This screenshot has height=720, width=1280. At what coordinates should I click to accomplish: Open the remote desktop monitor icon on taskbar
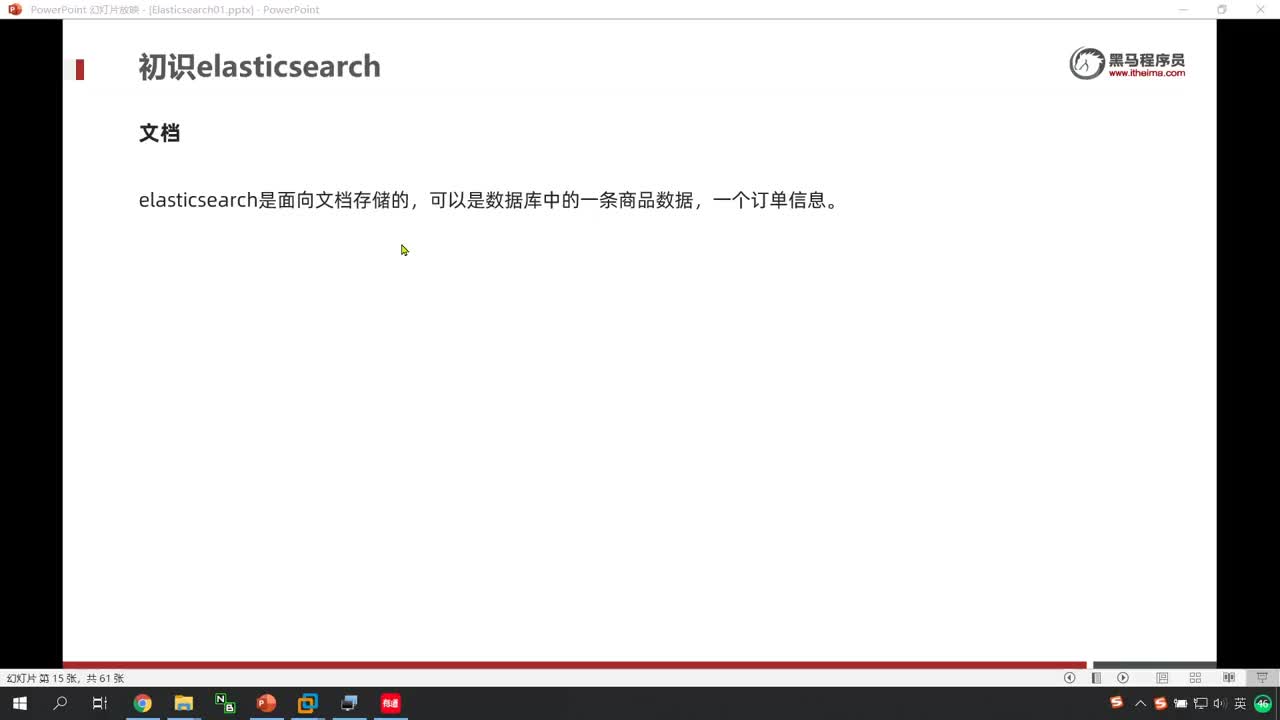tap(348, 703)
